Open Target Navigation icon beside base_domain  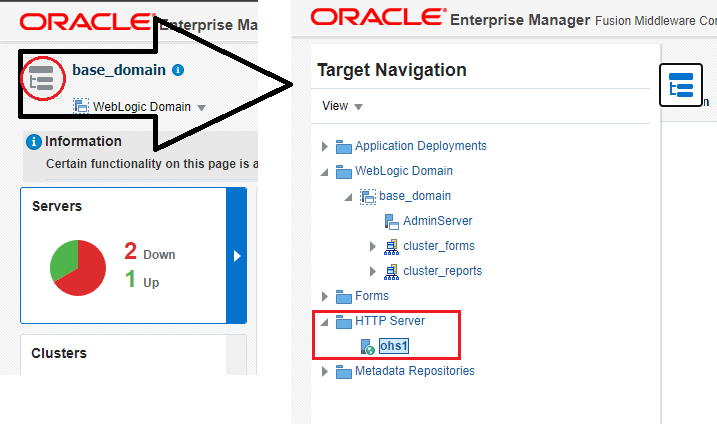click(42, 78)
